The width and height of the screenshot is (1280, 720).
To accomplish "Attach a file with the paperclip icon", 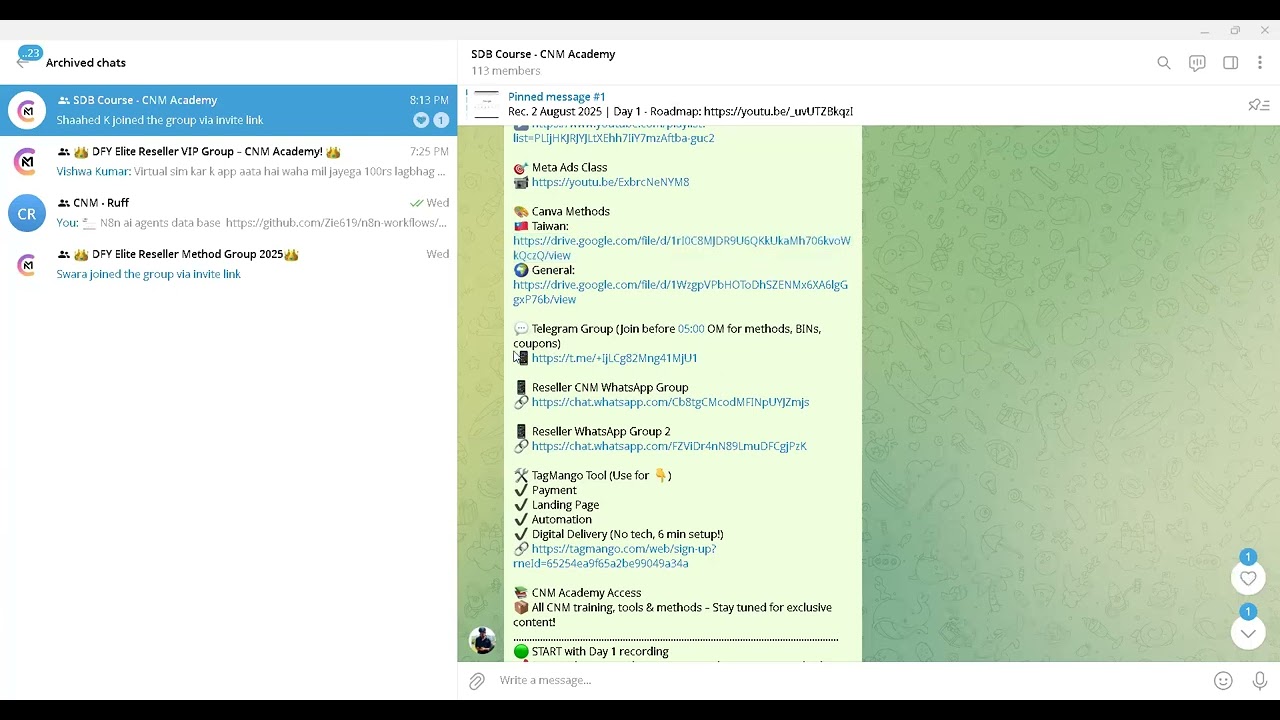I will click(477, 681).
